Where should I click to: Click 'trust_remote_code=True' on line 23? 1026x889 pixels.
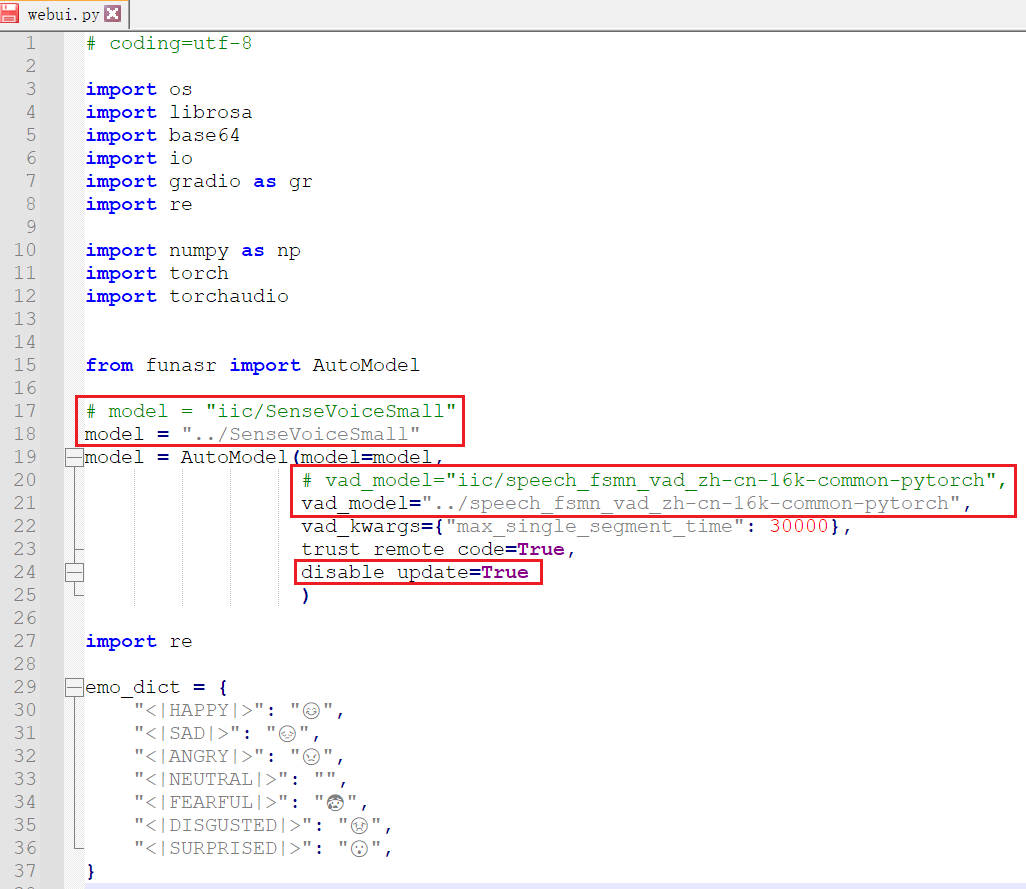433,549
